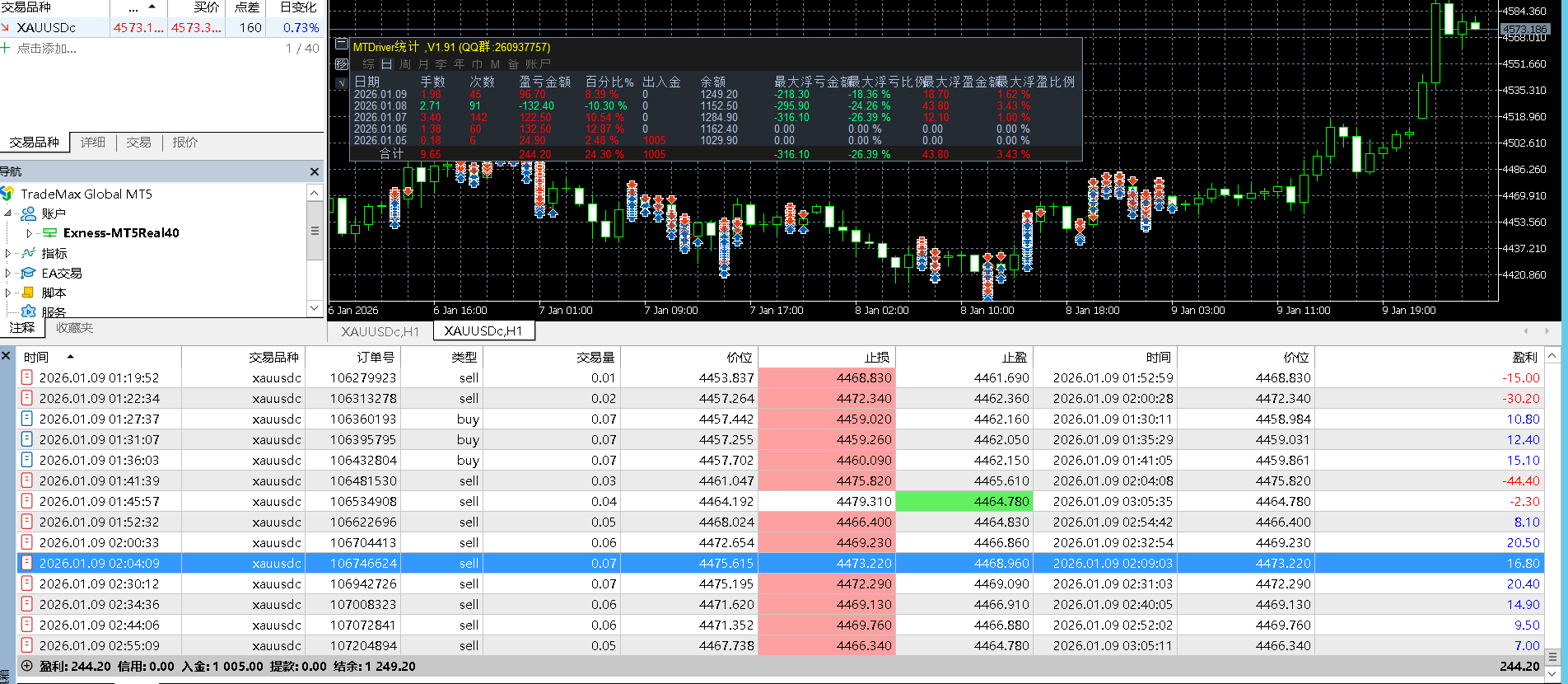Select the 日 daily toggle in MTDriver

386,63
